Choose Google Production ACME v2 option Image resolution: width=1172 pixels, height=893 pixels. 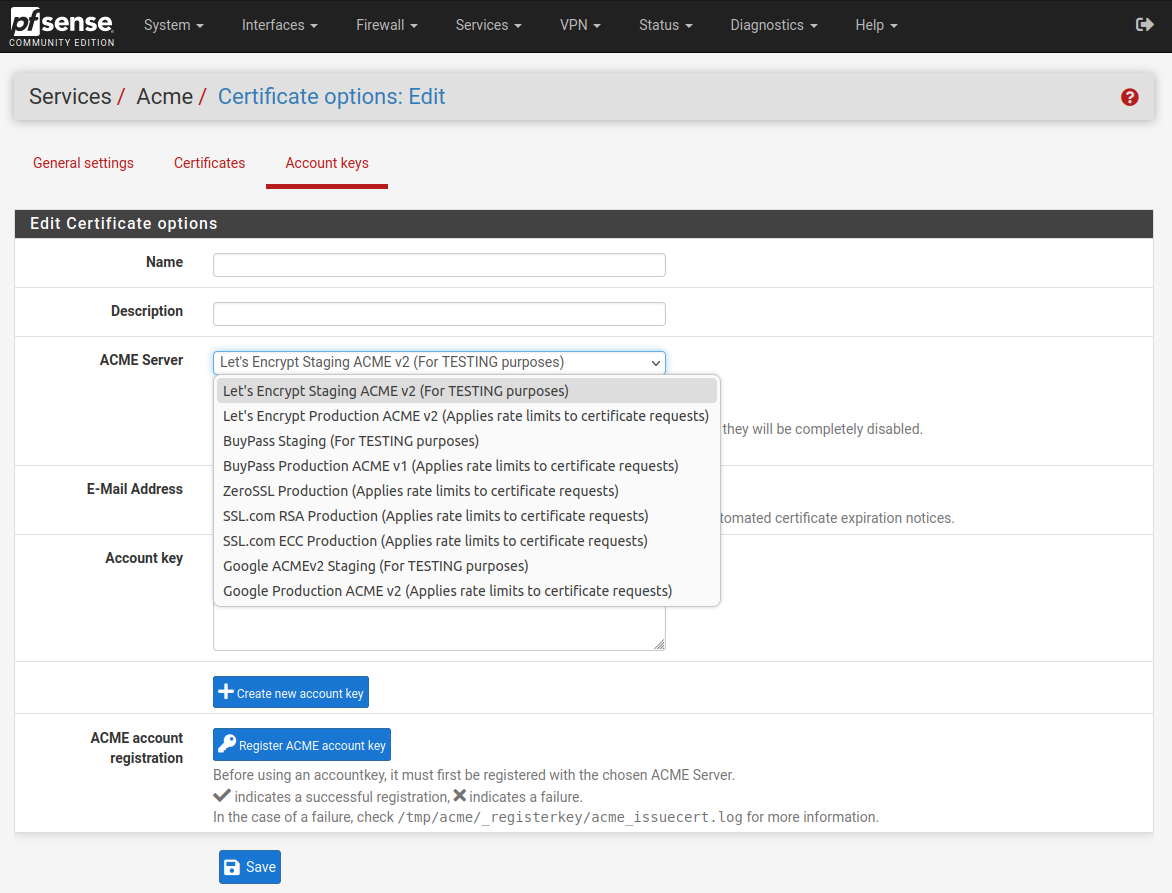coord(466,591)
